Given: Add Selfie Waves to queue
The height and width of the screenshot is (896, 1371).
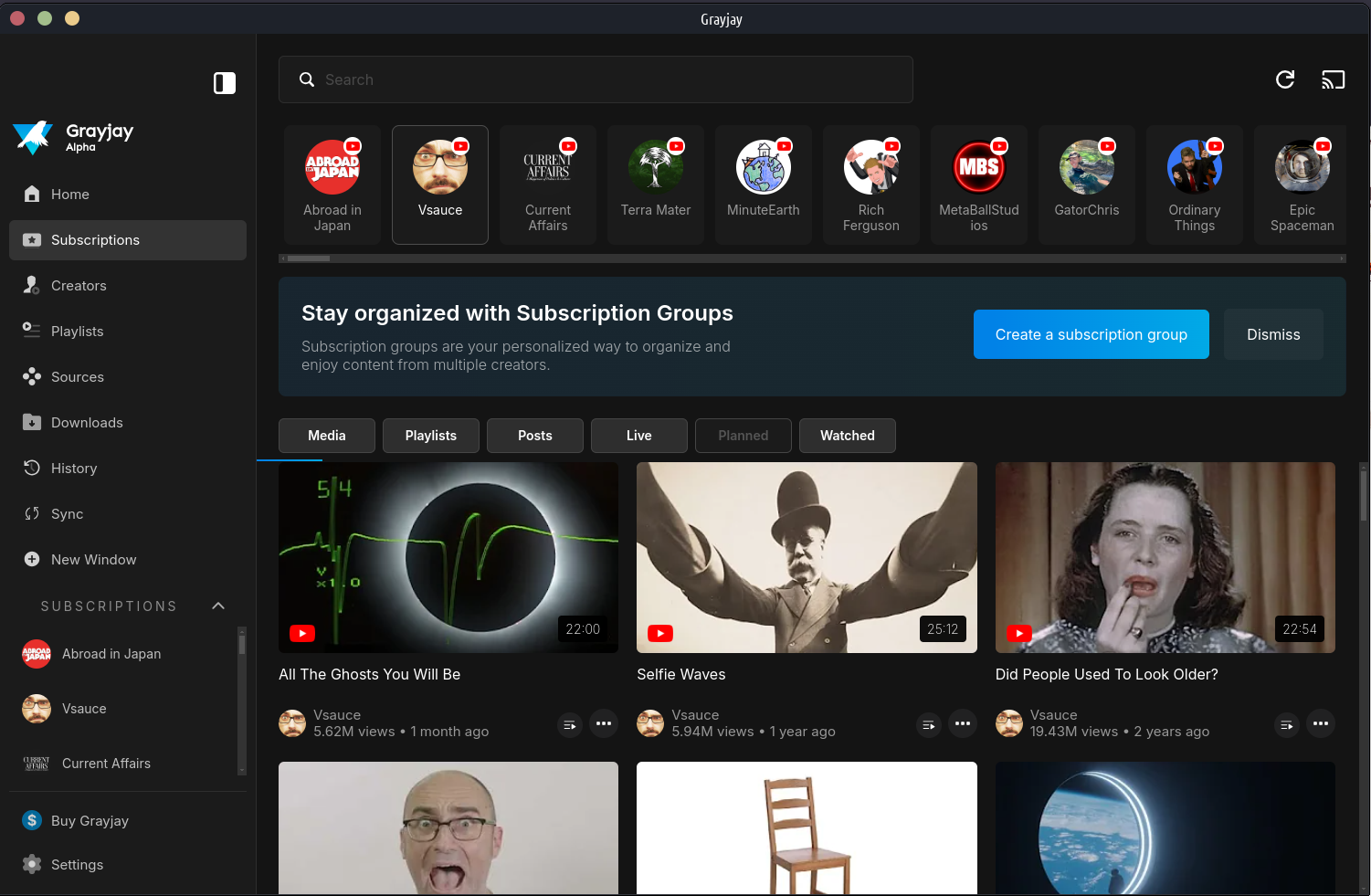Looking at the screenshot, I should click(928, 724).
